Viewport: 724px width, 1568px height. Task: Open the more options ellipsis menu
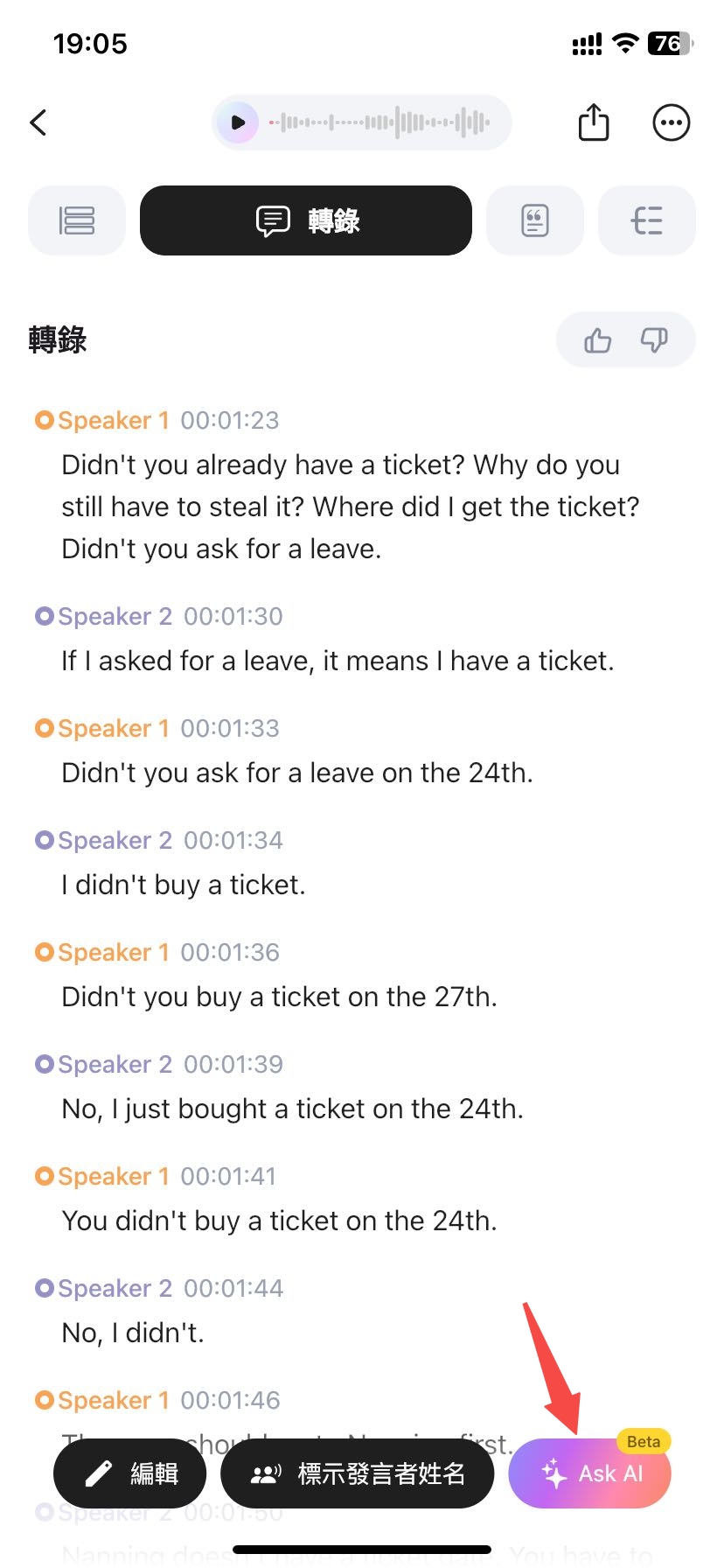tap(672, 122)
